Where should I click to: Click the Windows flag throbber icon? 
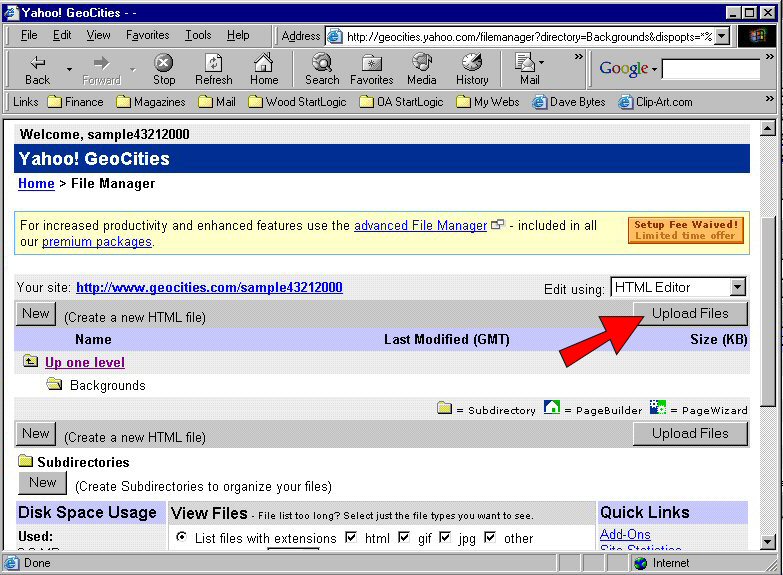pyautogui.click(x=757, y=36)
